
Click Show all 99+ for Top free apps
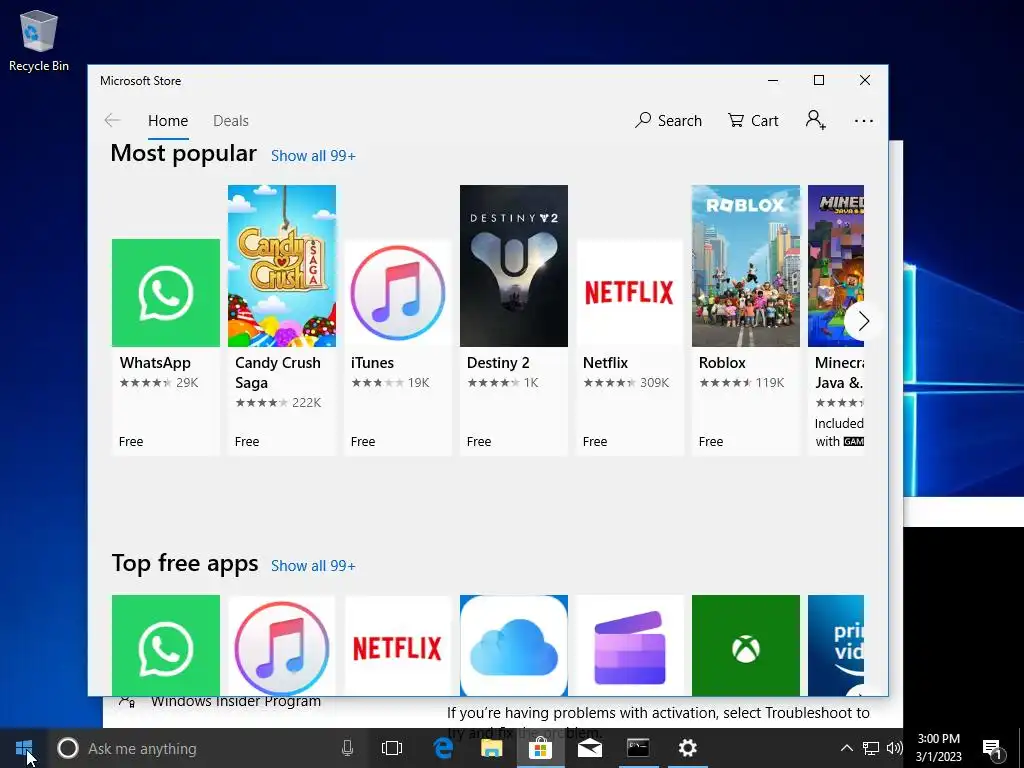click(x=313, y=566)
